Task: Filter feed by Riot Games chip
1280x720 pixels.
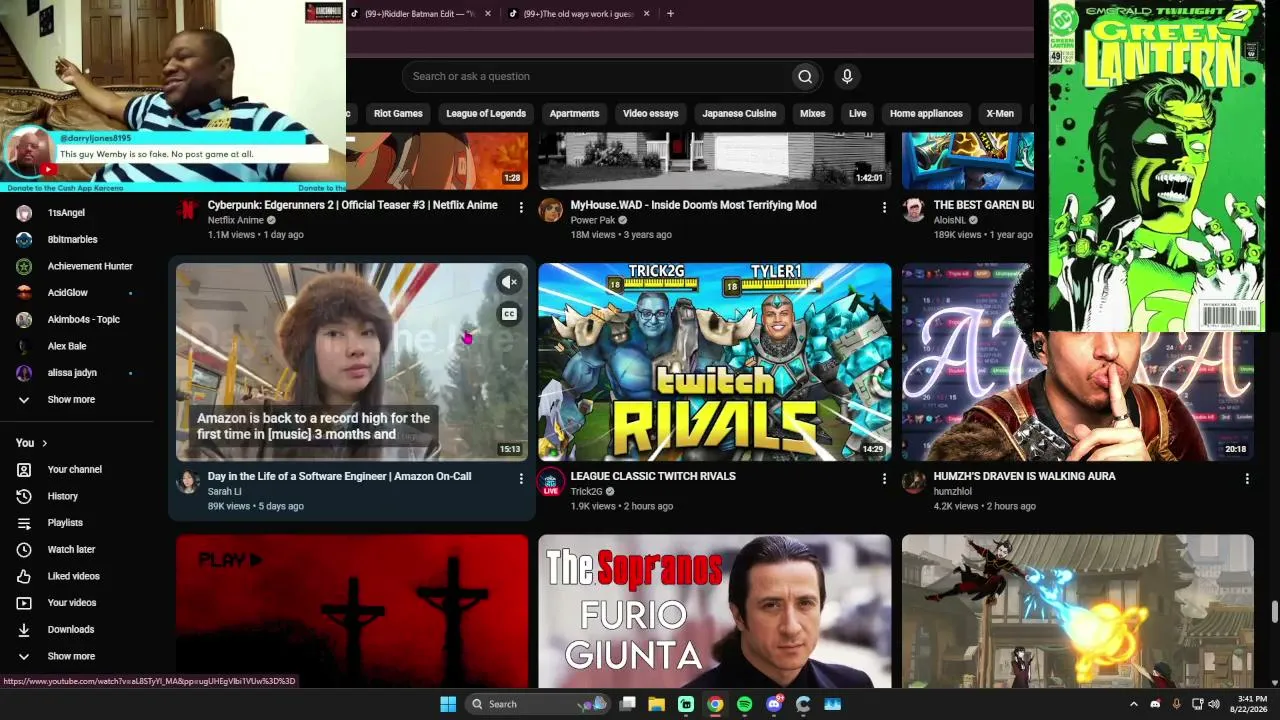Action: click(398, 114)
